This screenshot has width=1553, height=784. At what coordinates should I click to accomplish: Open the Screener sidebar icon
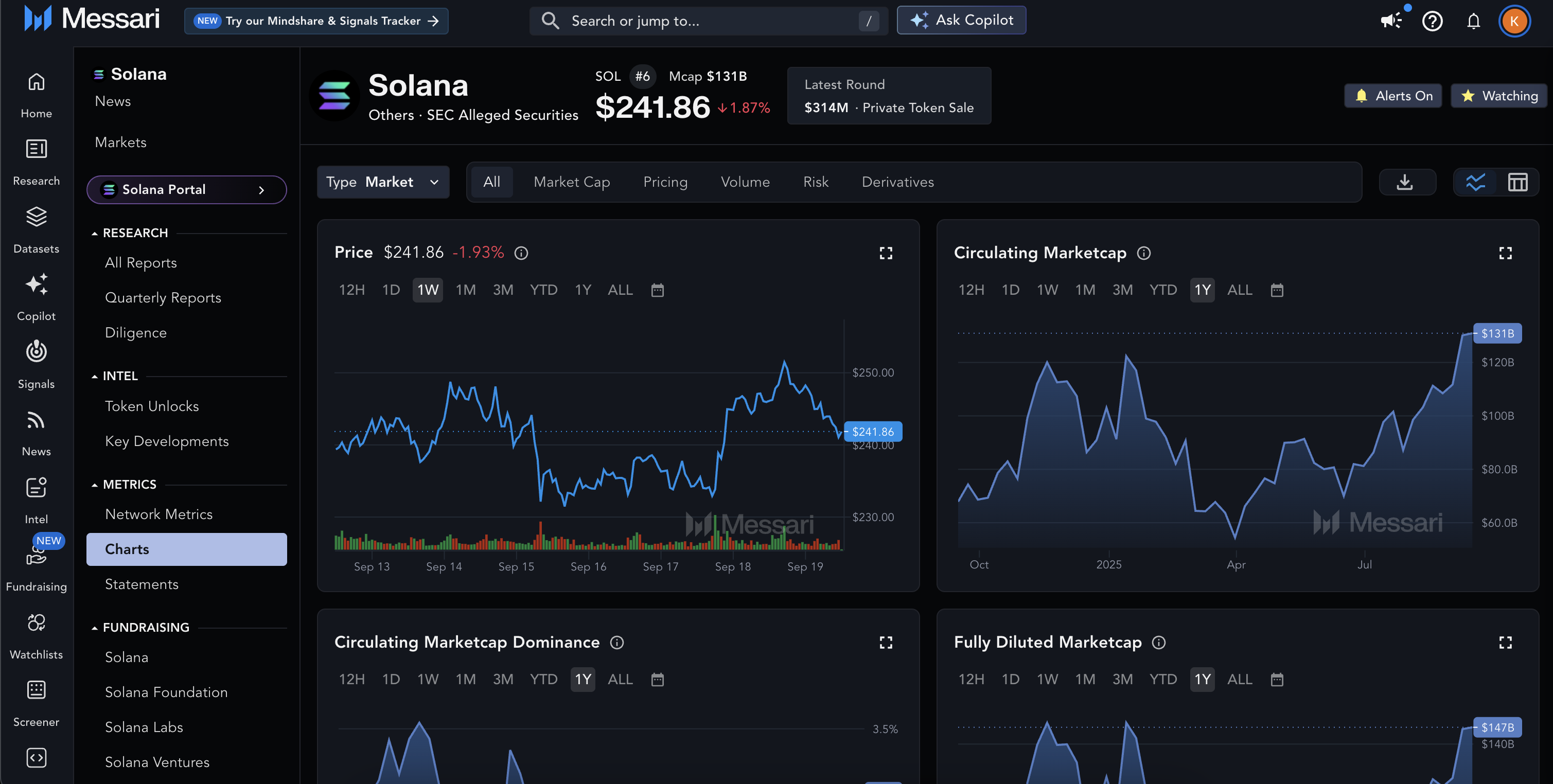(36, 689)
